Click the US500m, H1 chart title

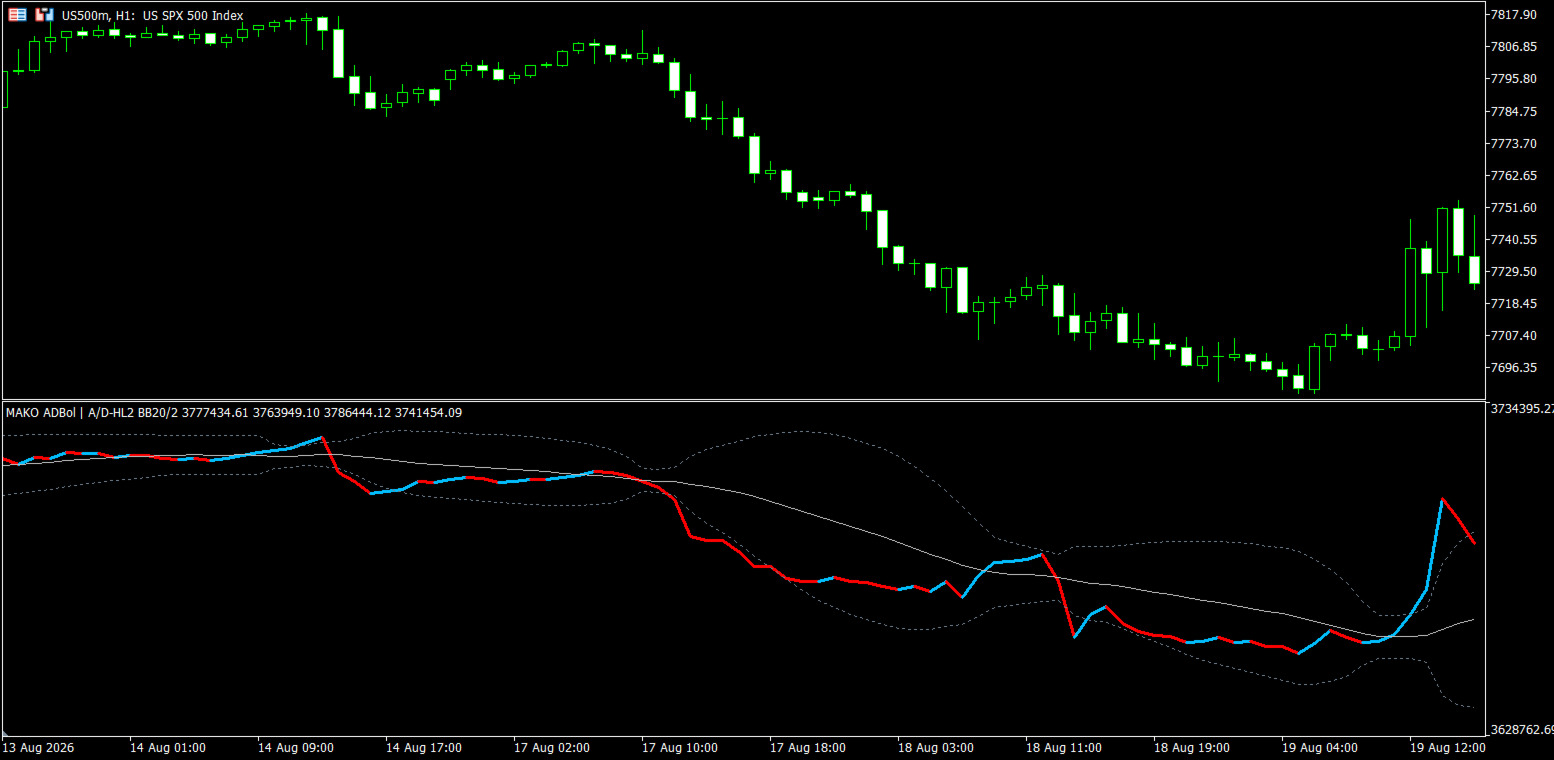click(x=152, y=16)
